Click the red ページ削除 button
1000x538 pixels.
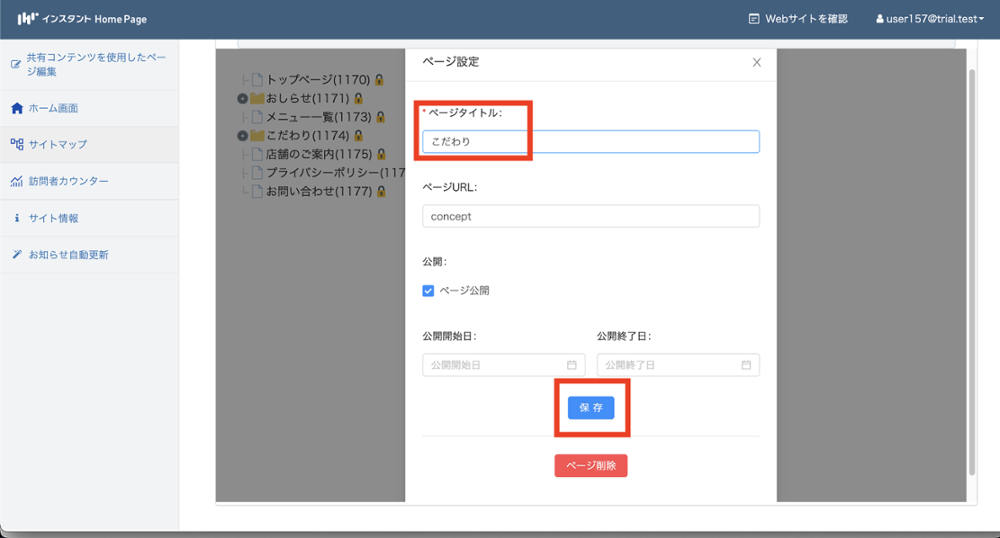point(591,466)
